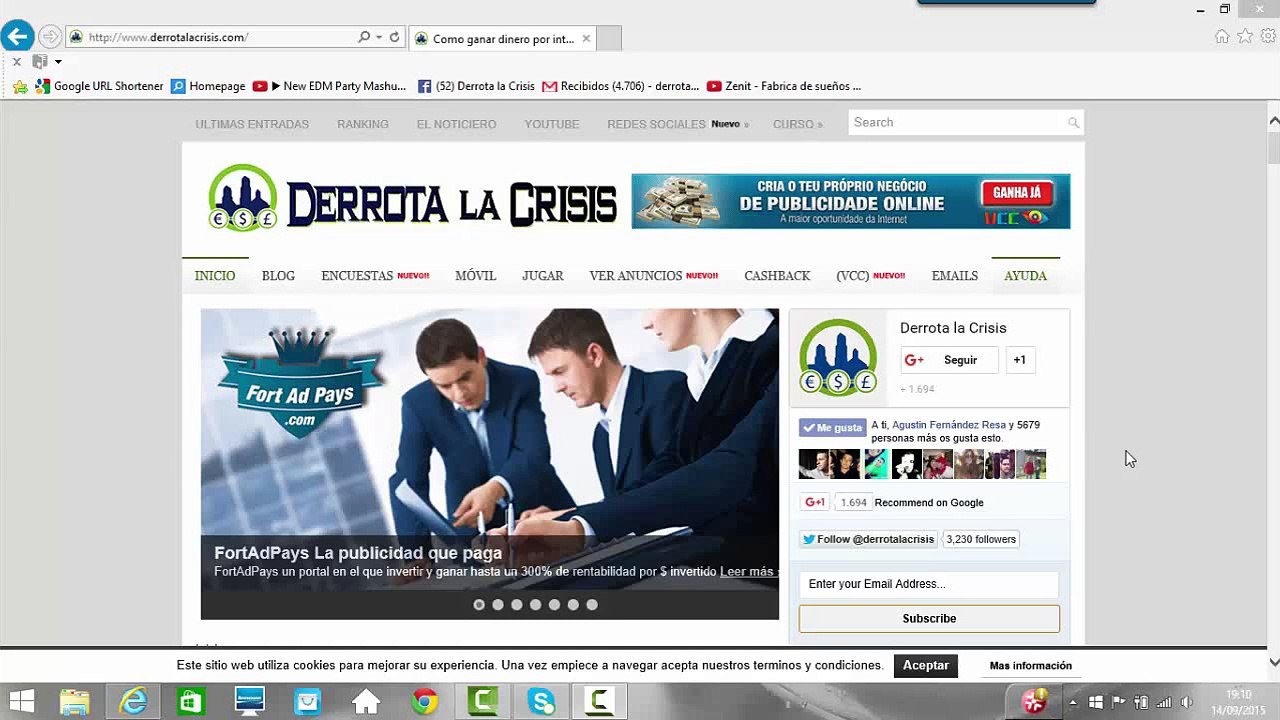Click the Leer más link in slider
Image resolution: width=1280 pixels, height=720 pixels.
748,572
